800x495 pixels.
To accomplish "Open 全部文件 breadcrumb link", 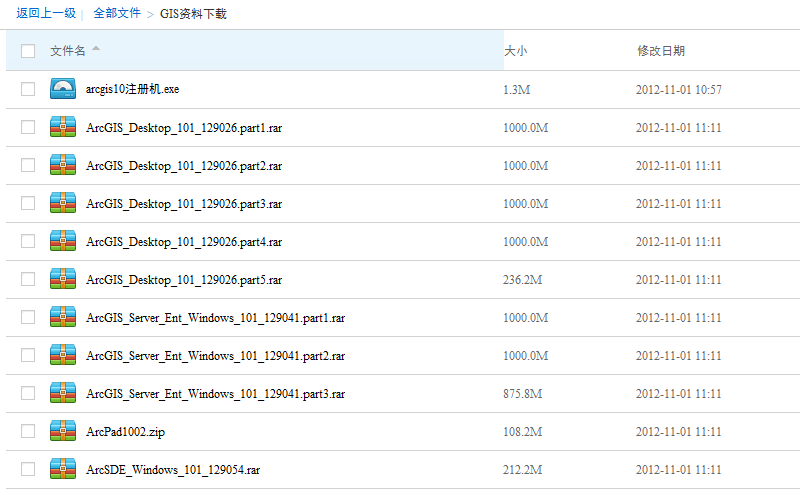I will (x=117, y=13).
